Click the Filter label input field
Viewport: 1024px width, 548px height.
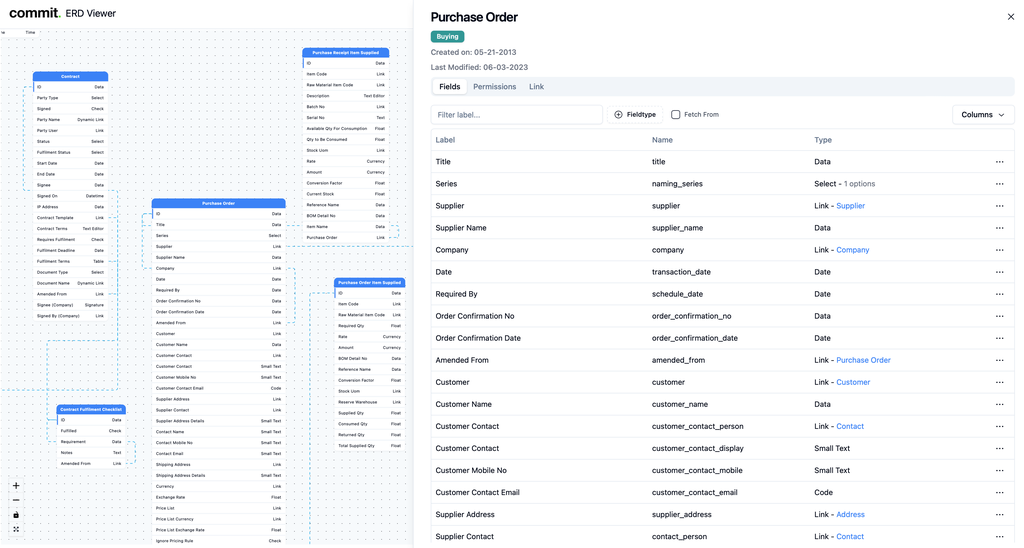click(x=516, y=115)
